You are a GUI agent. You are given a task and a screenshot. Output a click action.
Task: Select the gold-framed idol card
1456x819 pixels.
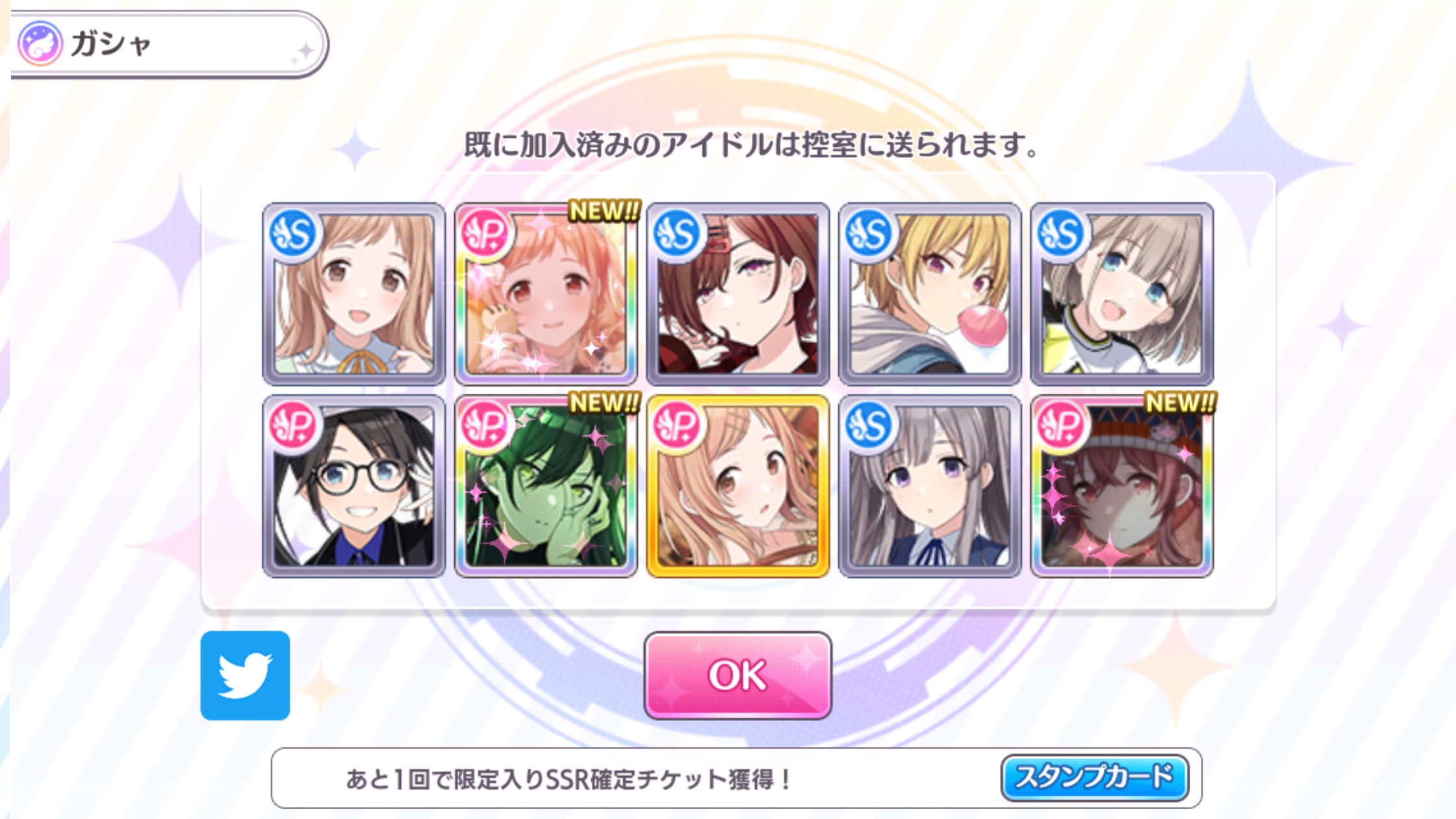738,486
